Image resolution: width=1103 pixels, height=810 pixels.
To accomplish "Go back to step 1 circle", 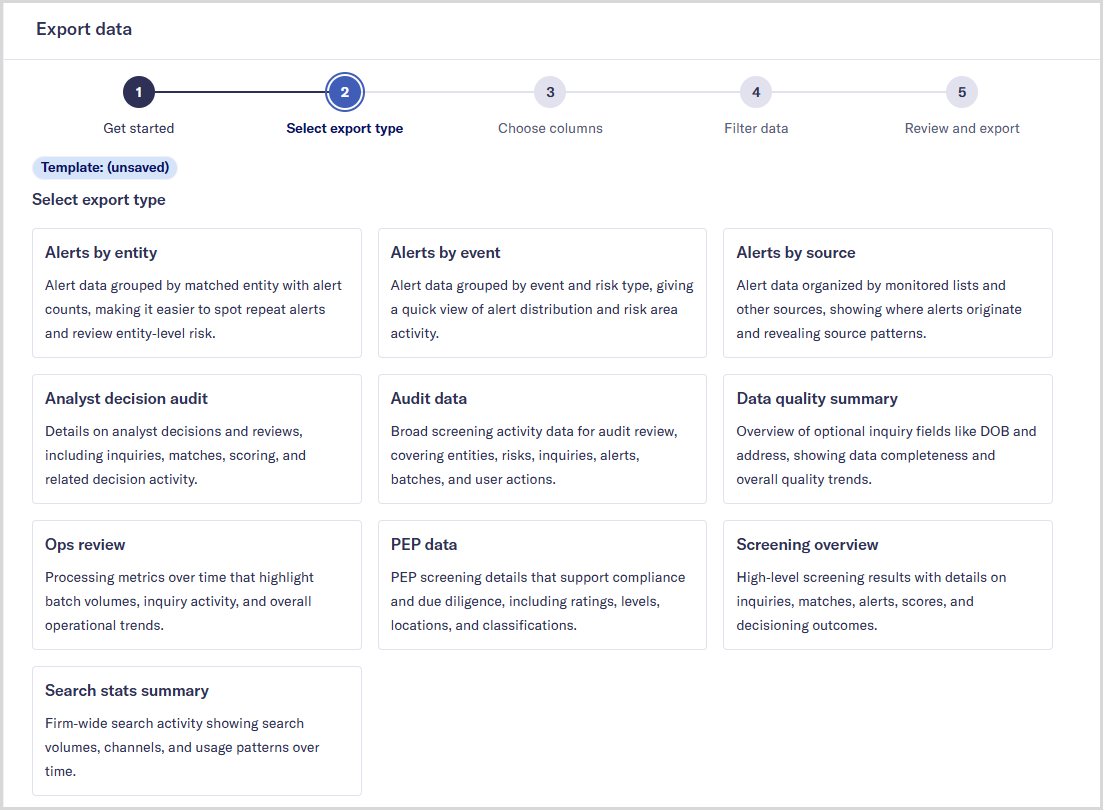I will 139,92.
